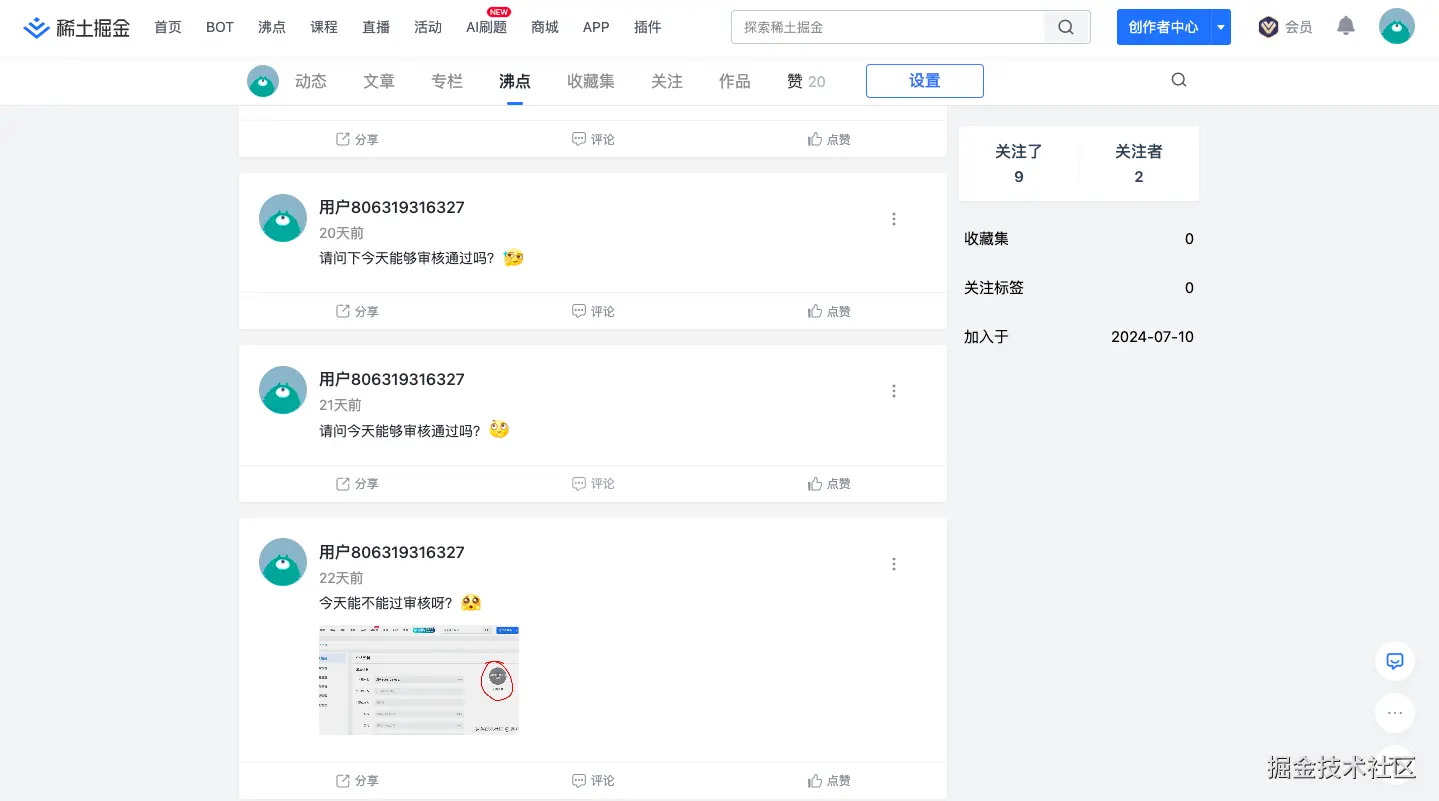Click the Juejin logo to go home
1439x801 pixels.
77,27
